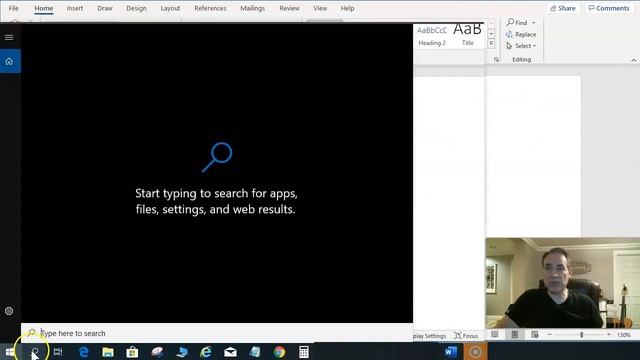This screenshot has width=640, height=360.
Task: Apply the Title style
Action: click(468, 36)
